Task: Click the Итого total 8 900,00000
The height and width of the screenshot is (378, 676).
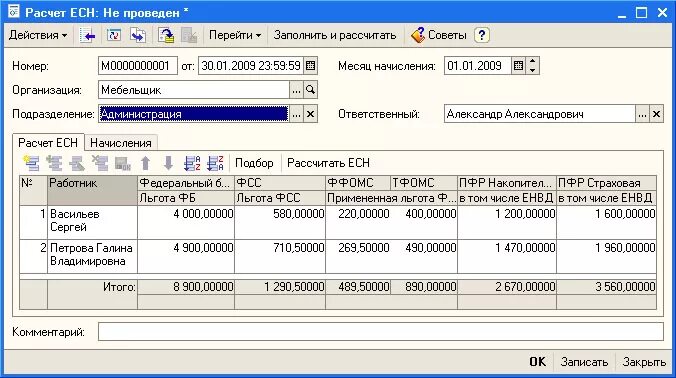Action: [x=186, y=287]
